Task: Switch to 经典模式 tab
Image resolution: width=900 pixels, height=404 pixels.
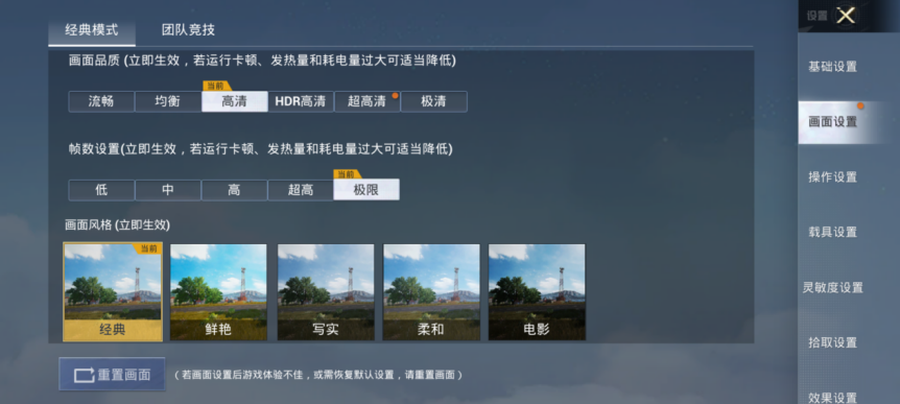Action: pos(92,30)
